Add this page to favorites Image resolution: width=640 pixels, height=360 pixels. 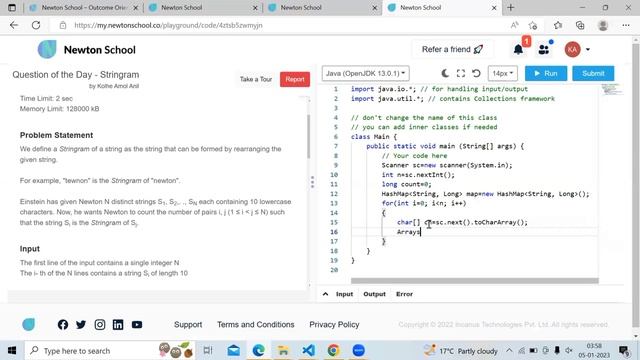click(x=533, y=25)
